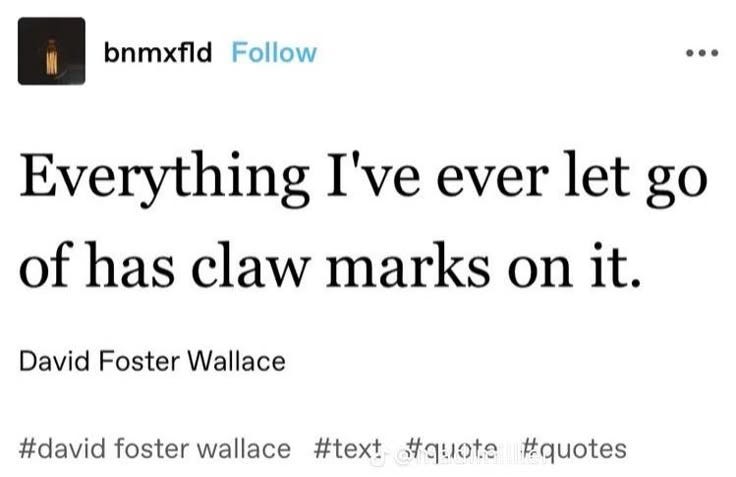The width and height of the screenshot is (736, 477).
Task: Click "on it." ending the quote
Action: click(574, 266)
